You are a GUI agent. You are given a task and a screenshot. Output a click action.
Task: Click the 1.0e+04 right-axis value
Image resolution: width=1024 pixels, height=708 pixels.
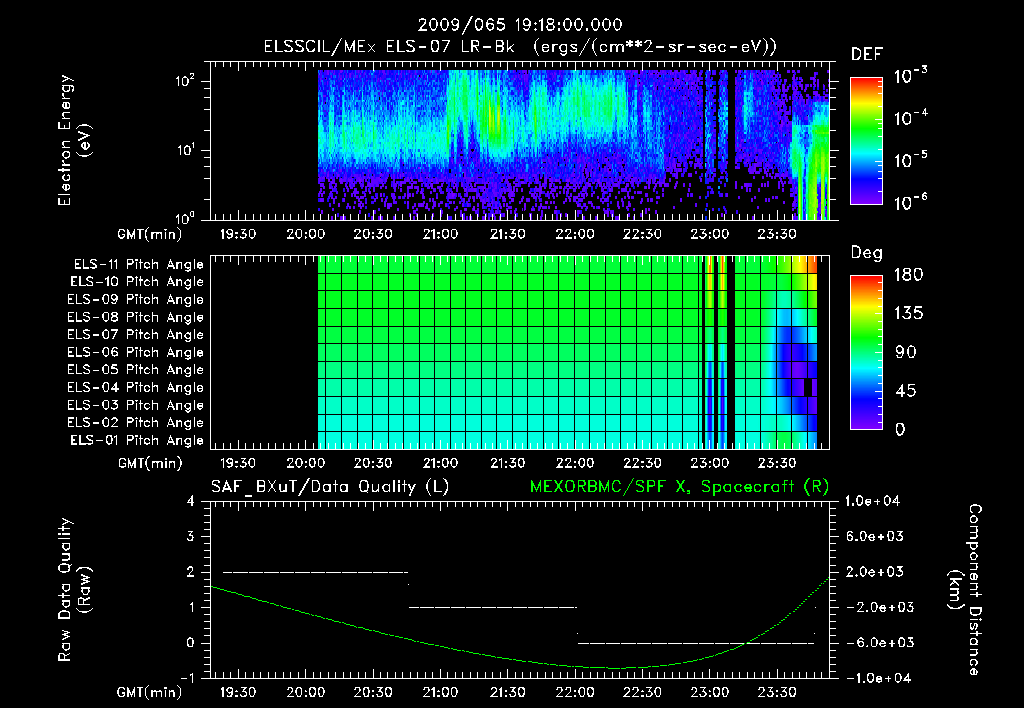pos(872,501)
